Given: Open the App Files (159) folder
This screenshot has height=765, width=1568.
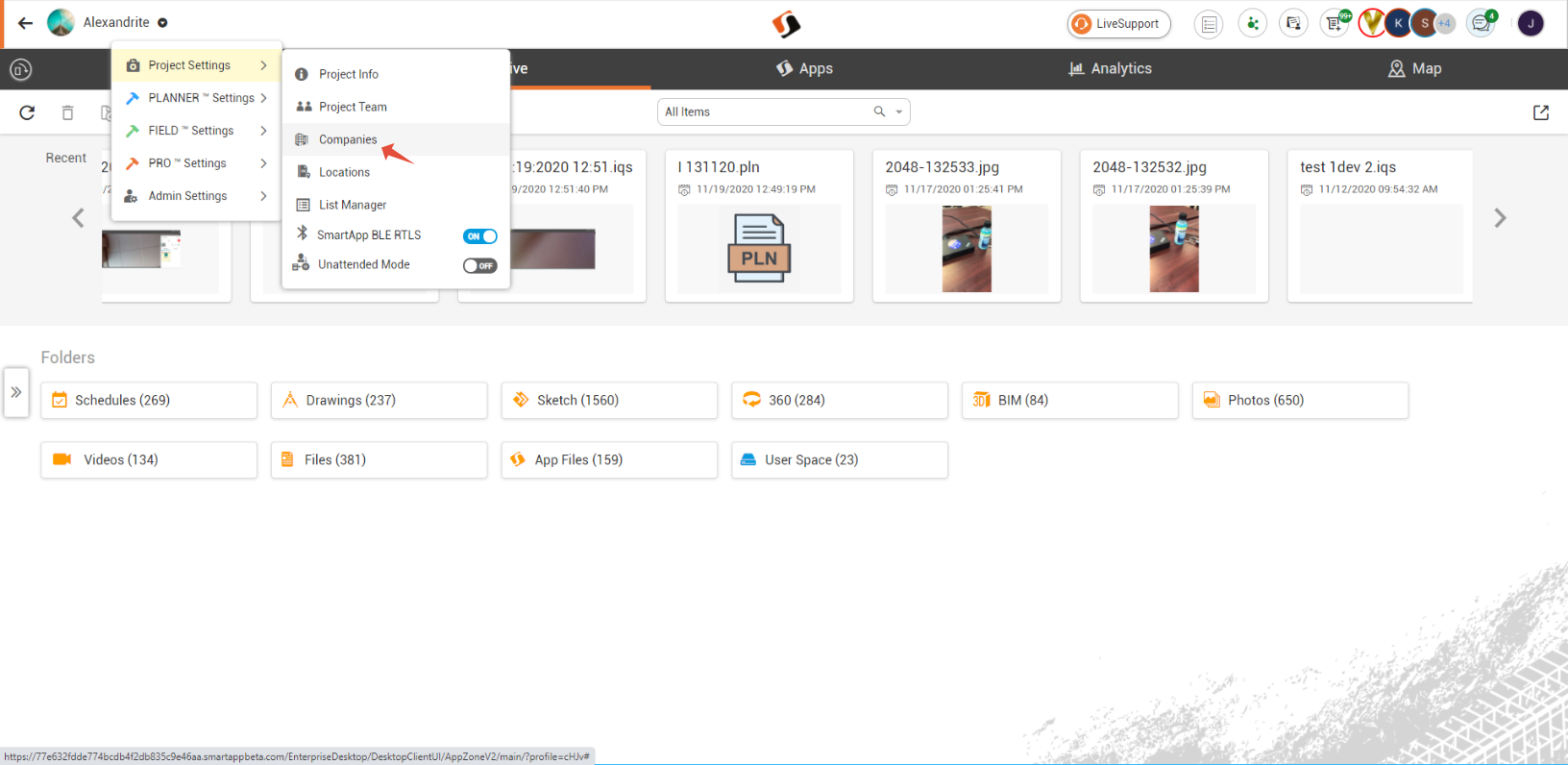Looking at the screenshot, I should pyautogui.click(x=609, y=459).
